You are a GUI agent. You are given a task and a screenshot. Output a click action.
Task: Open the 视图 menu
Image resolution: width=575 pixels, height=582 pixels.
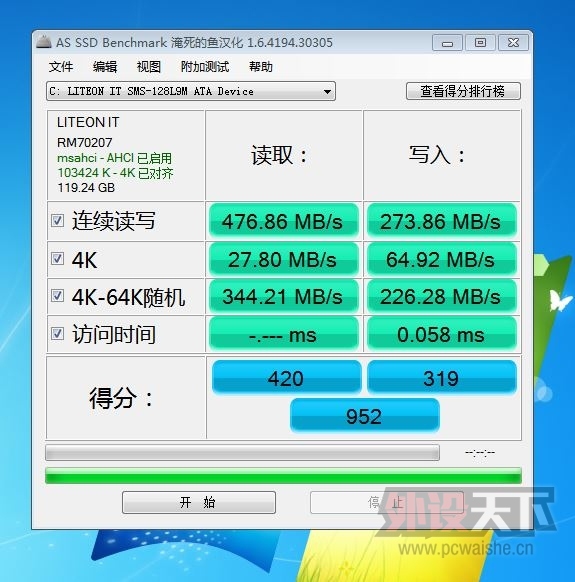(x=148, y=67)
